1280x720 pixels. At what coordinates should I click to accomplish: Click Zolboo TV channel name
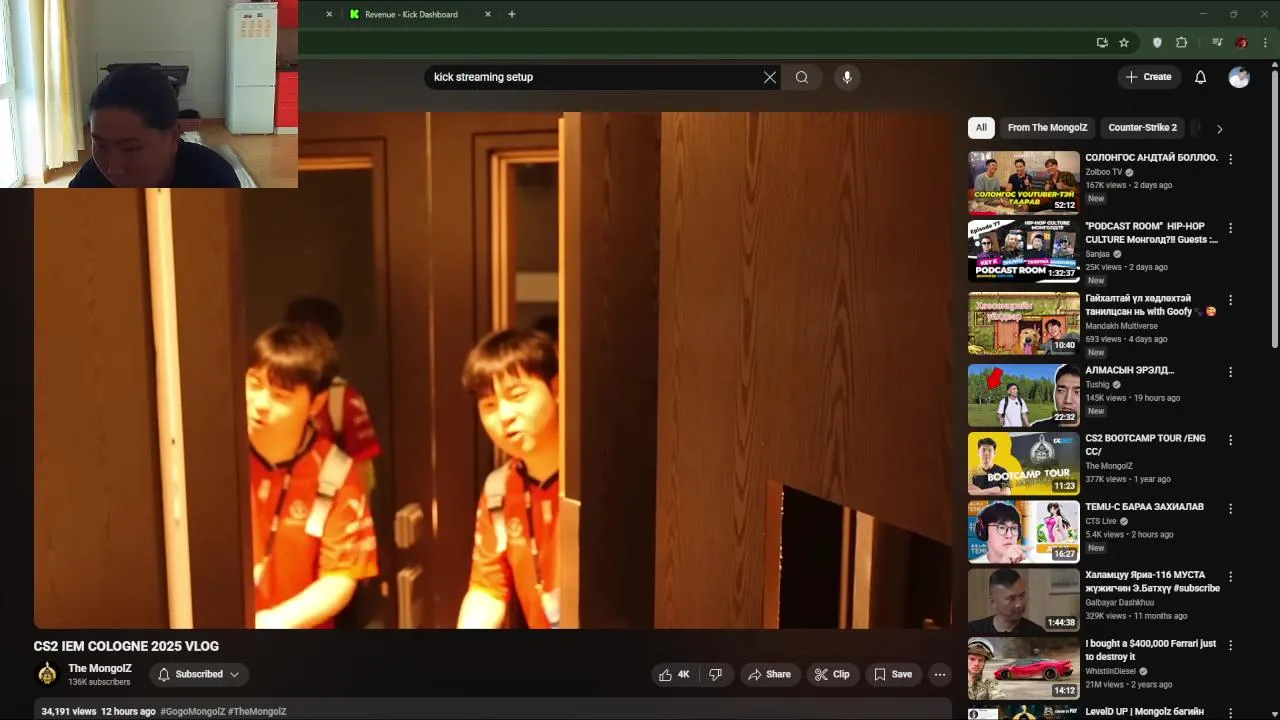coord(1104,172)
